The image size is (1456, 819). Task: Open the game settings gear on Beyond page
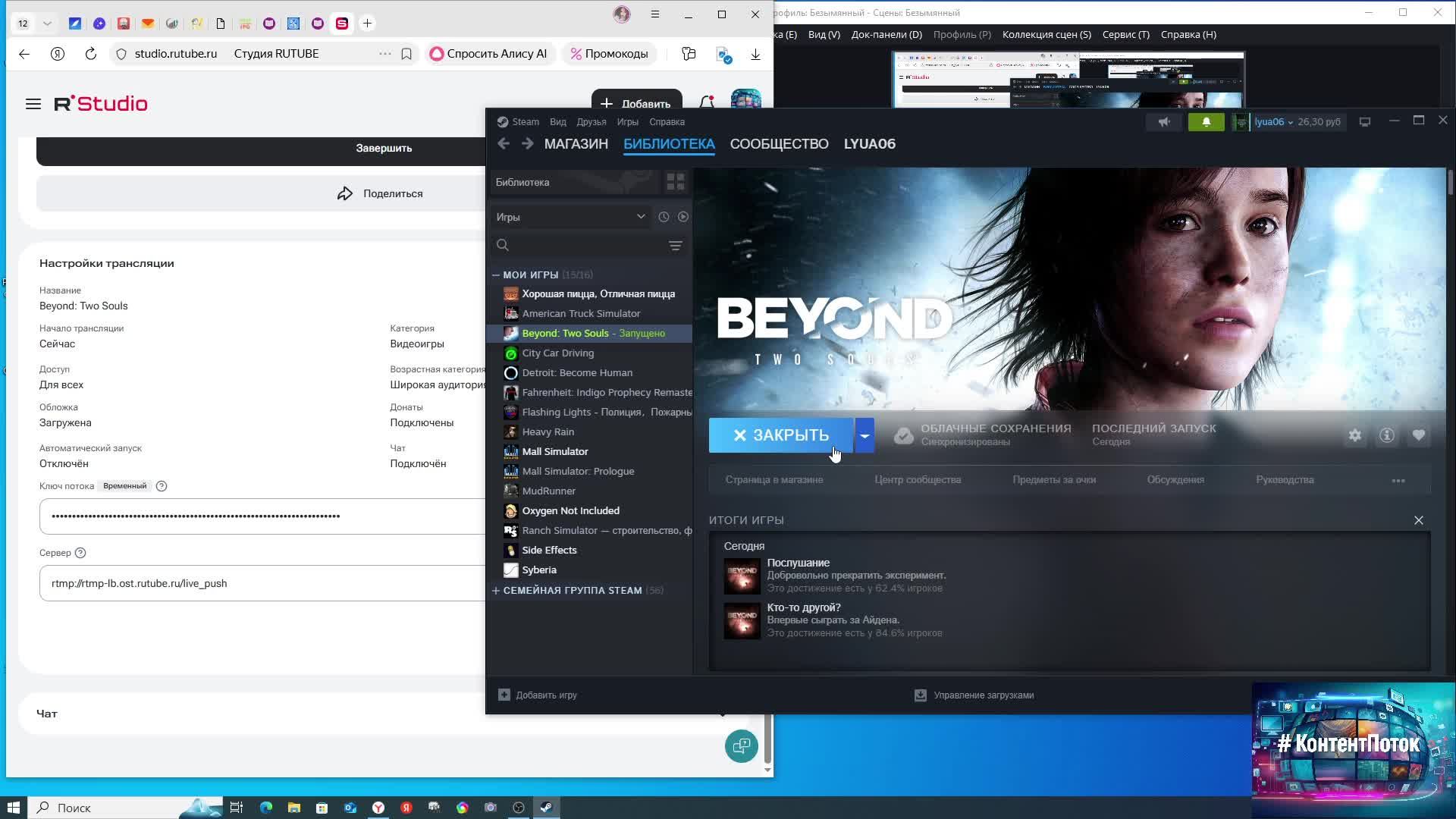[x=1356, y=435]
